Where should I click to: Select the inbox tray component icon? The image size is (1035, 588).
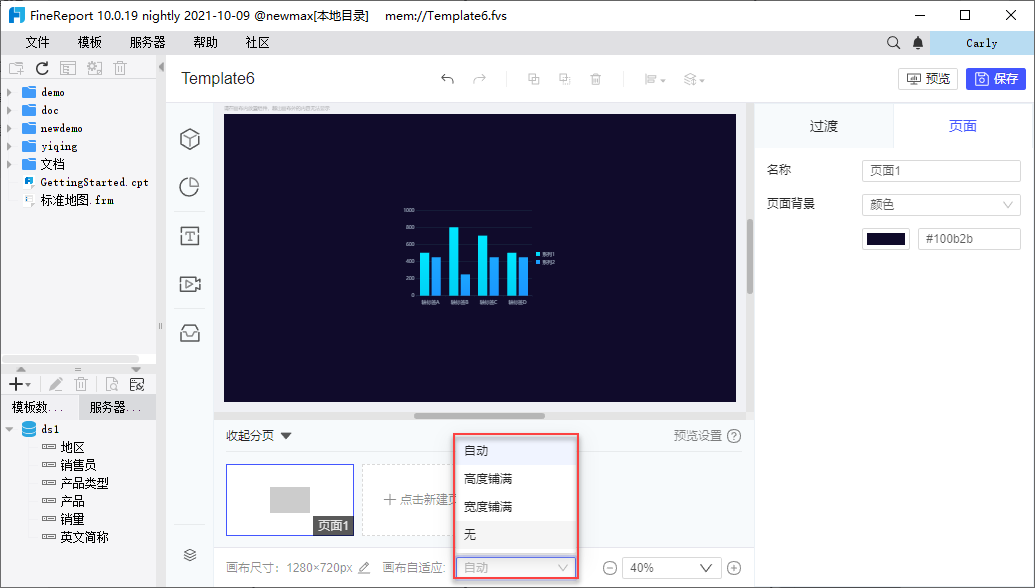pyautogui.click(x=190, y=333)
